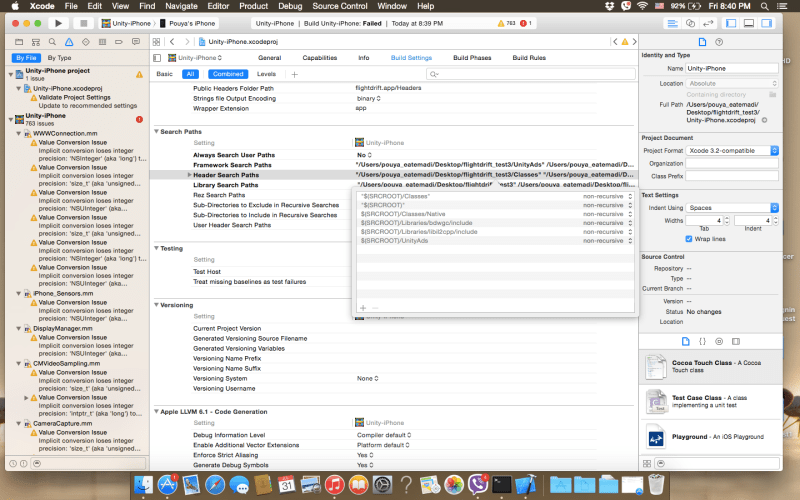
Task: Open the Find navigator
Action: tap(52, 42)
